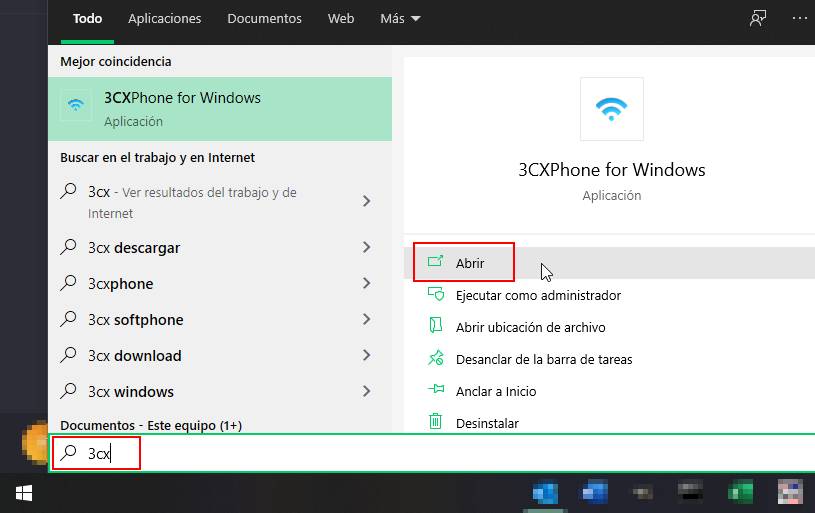Expand the '3cx descargar' suggestion arrow

click(366, 247)
